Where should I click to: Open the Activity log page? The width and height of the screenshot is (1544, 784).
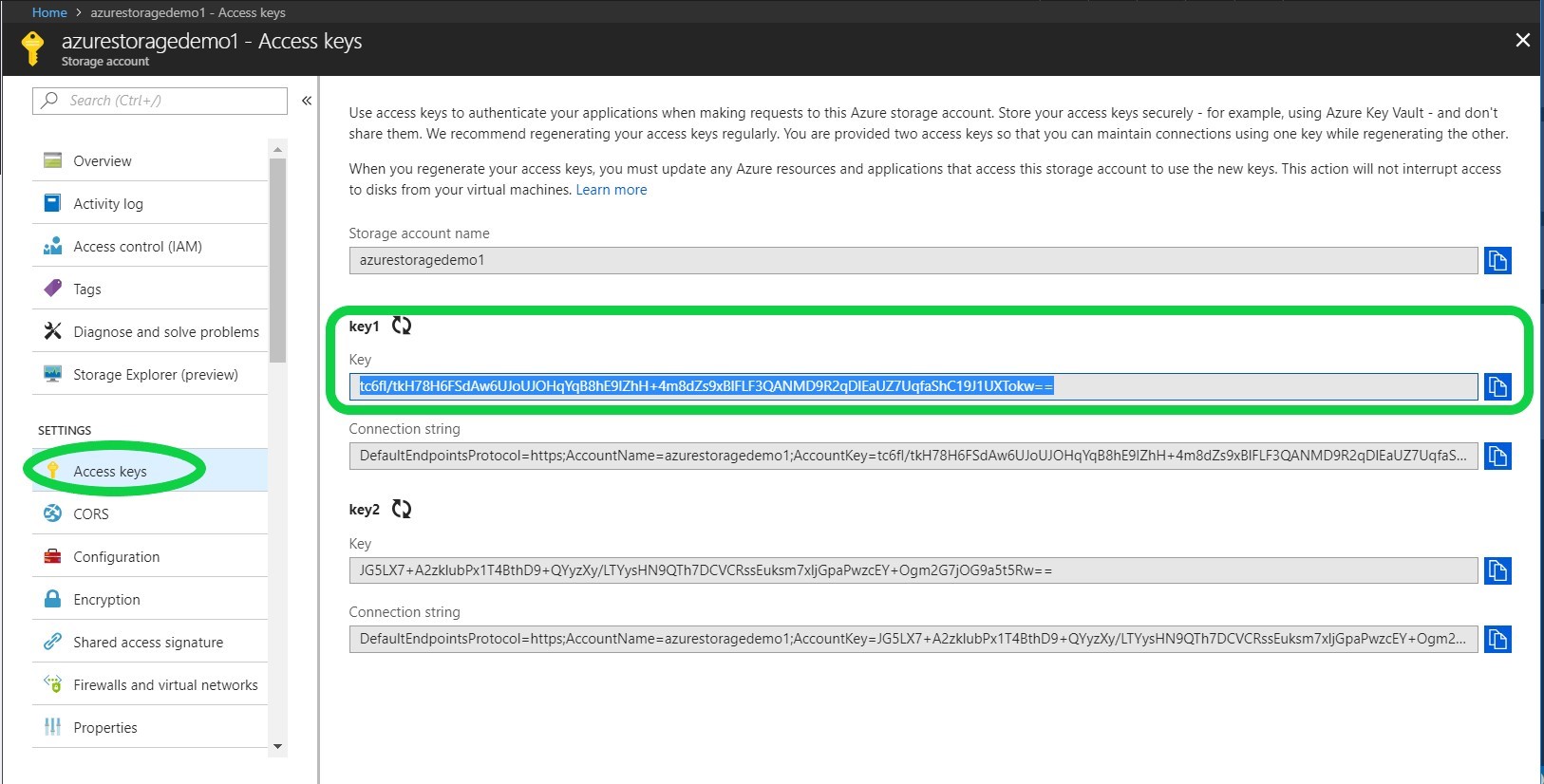(150, 203)
